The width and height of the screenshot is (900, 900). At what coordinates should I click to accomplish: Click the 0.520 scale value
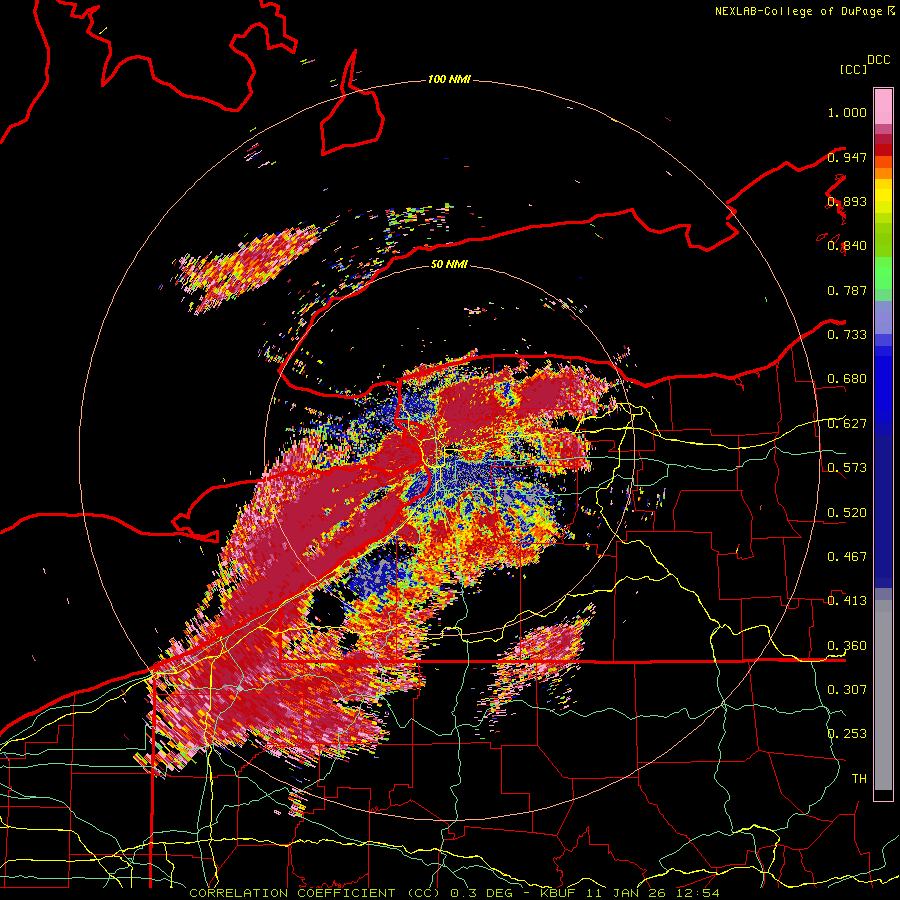(x=847, y=513)
